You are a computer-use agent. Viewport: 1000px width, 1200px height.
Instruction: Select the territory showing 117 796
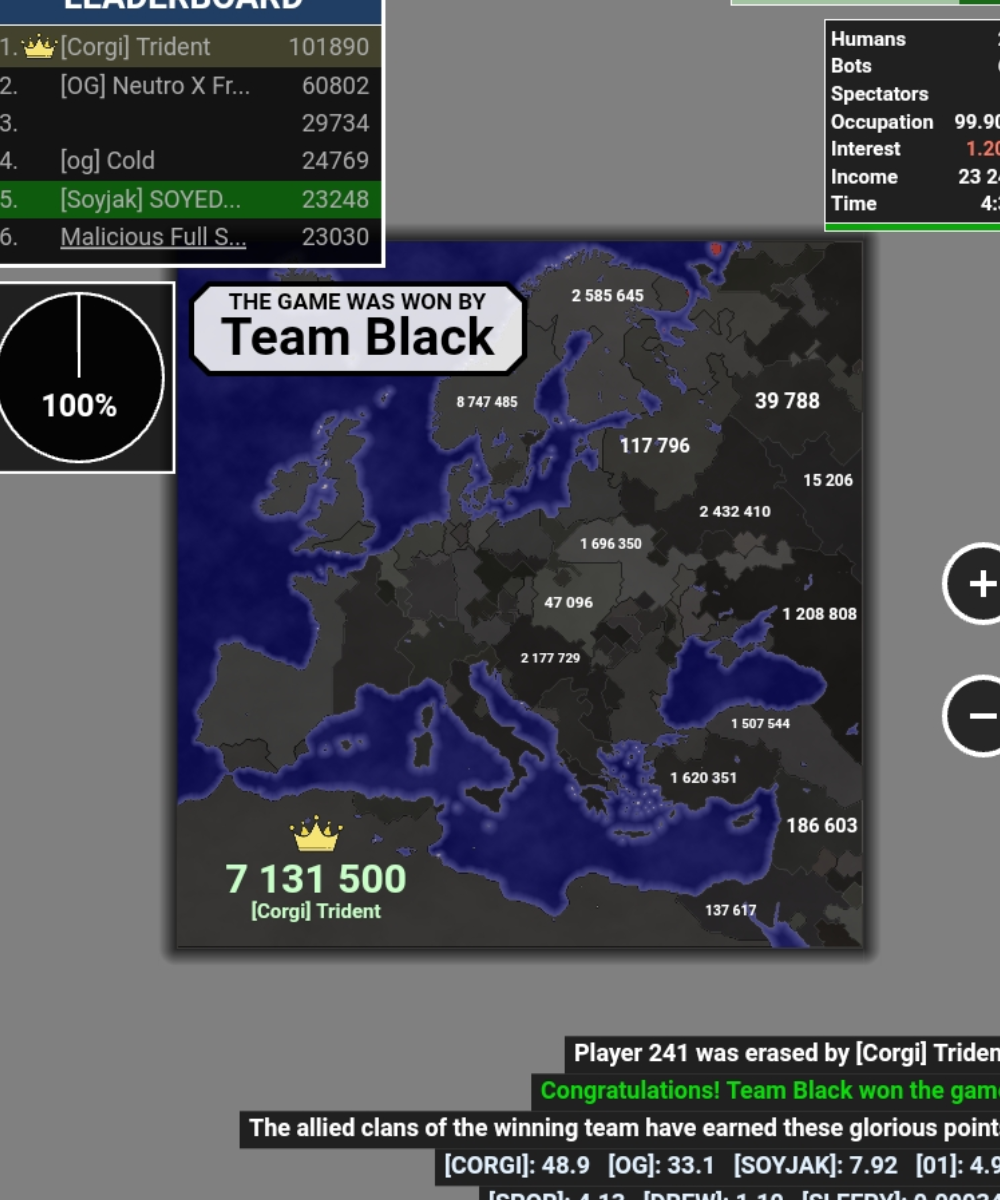pos(654,446)
